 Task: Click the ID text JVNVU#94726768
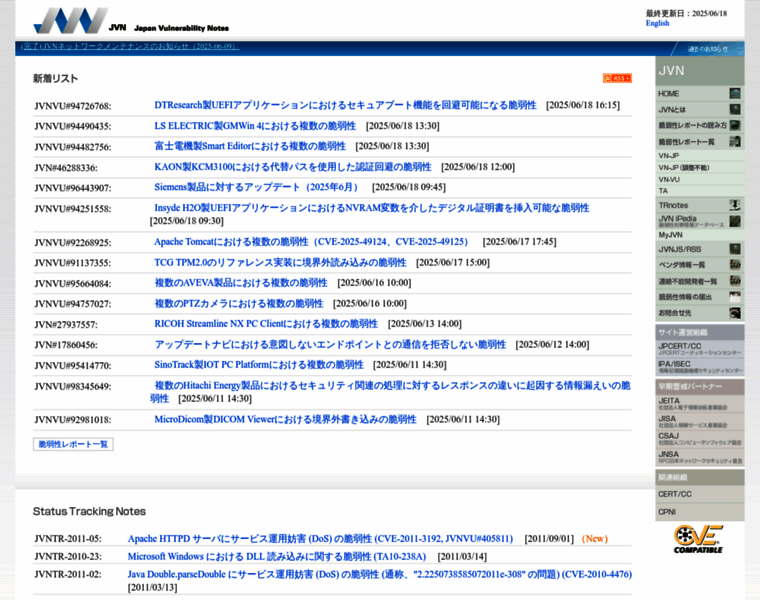click(73, 106)
